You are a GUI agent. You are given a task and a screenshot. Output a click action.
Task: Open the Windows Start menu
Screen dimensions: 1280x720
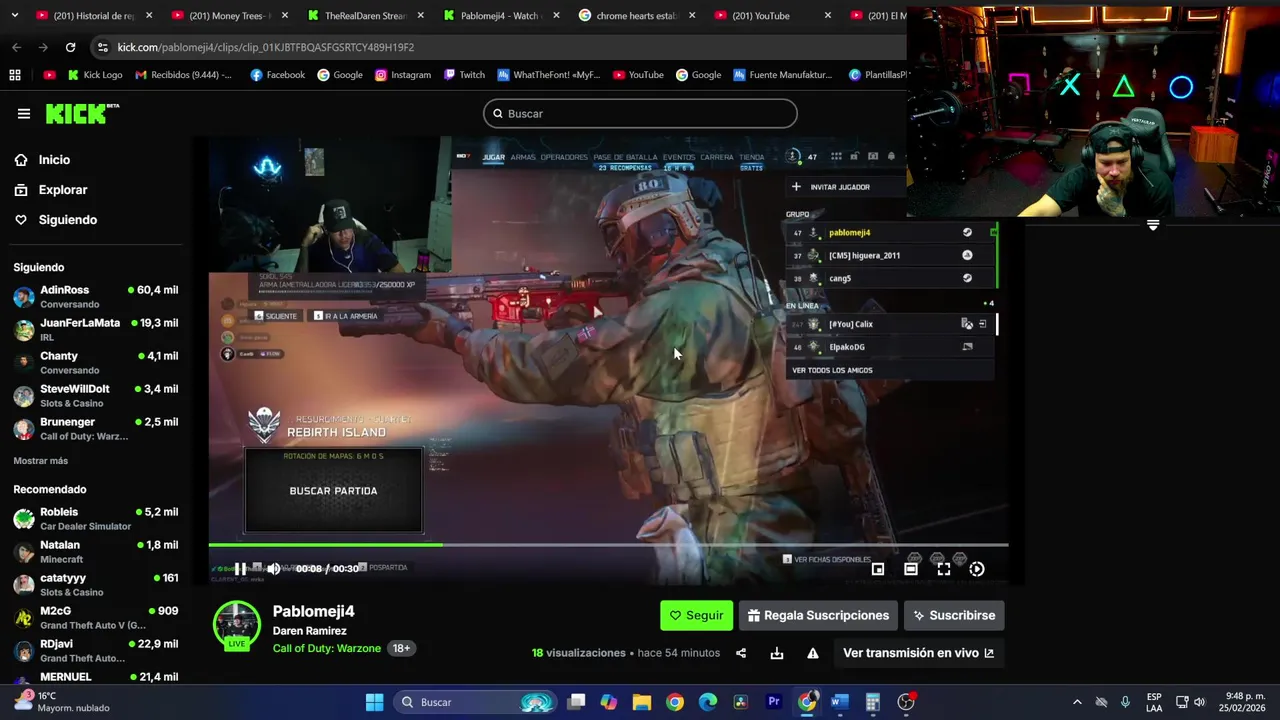tap(374, 702)
